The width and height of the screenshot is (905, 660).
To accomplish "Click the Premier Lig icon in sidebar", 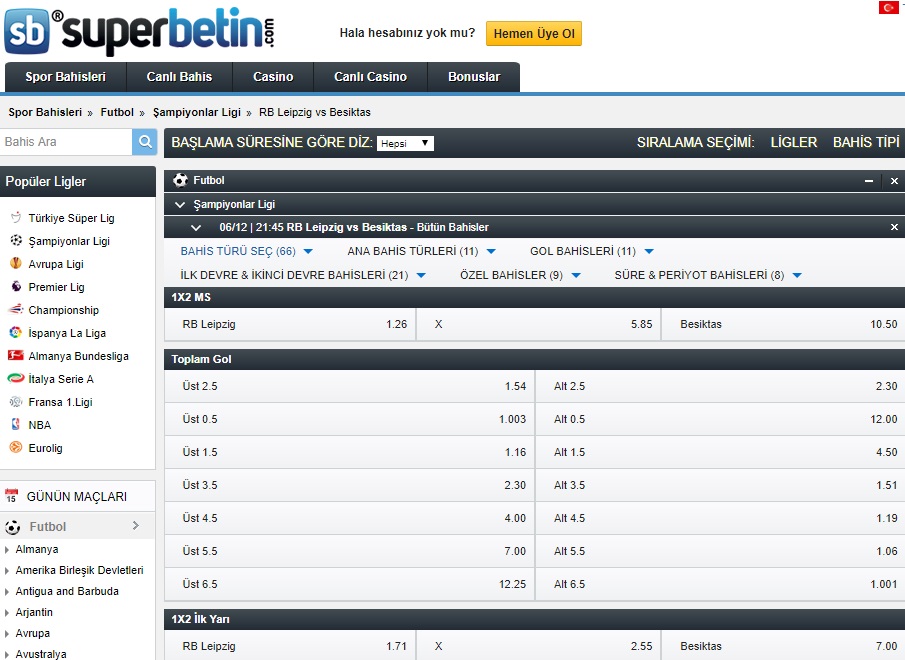I will 15,287.
